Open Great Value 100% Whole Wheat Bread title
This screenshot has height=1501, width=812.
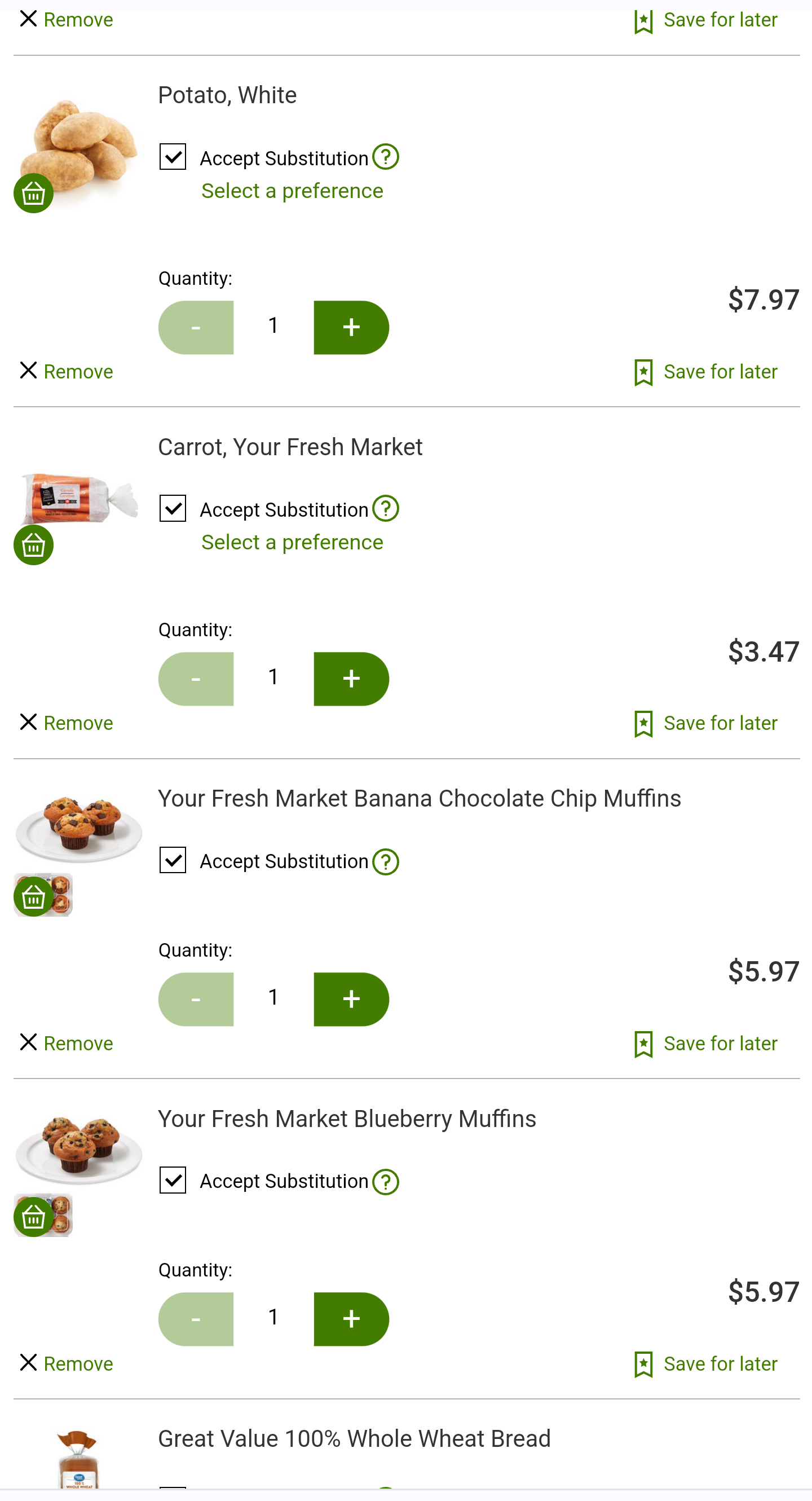(x=354, y=1438)
